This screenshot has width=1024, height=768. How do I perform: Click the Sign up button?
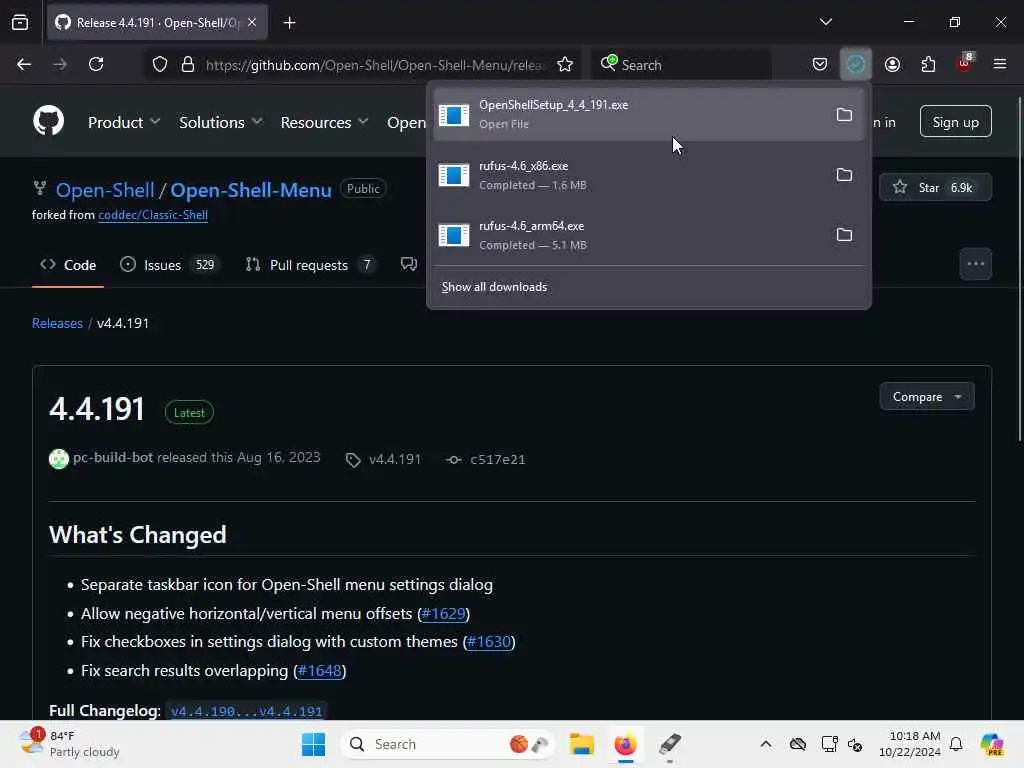955,122
